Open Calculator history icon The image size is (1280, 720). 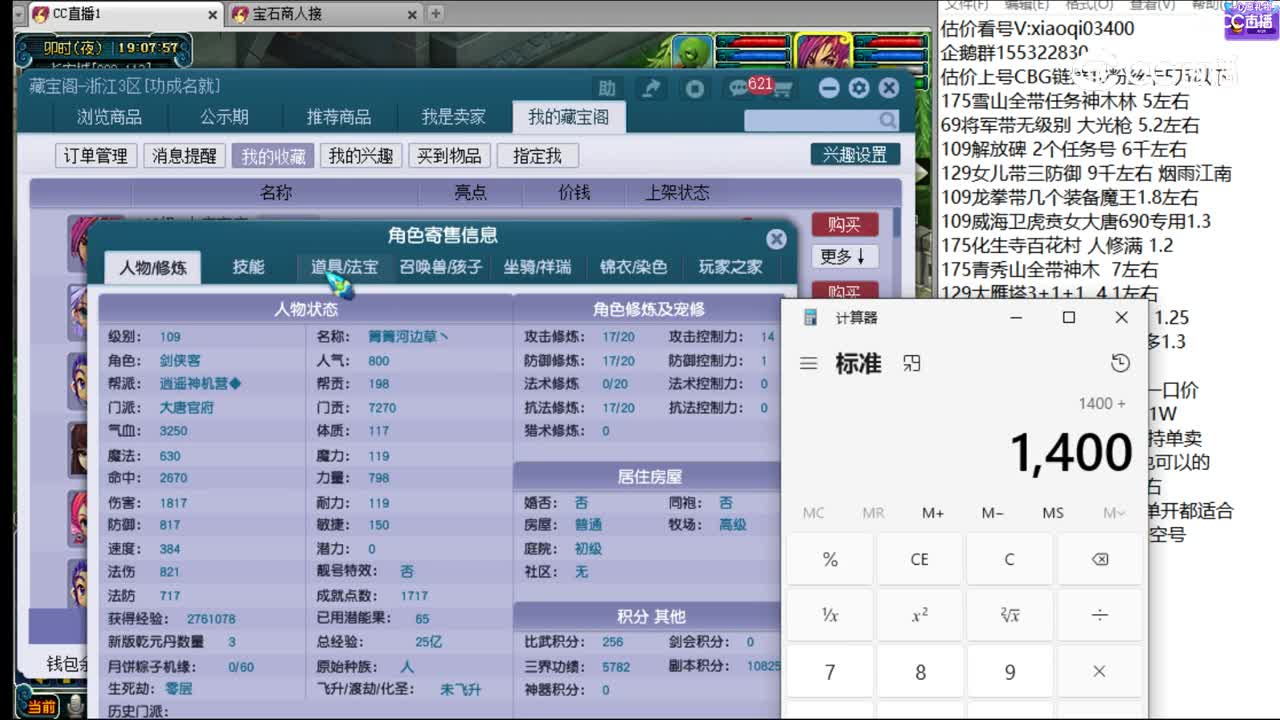[1121, 363]
